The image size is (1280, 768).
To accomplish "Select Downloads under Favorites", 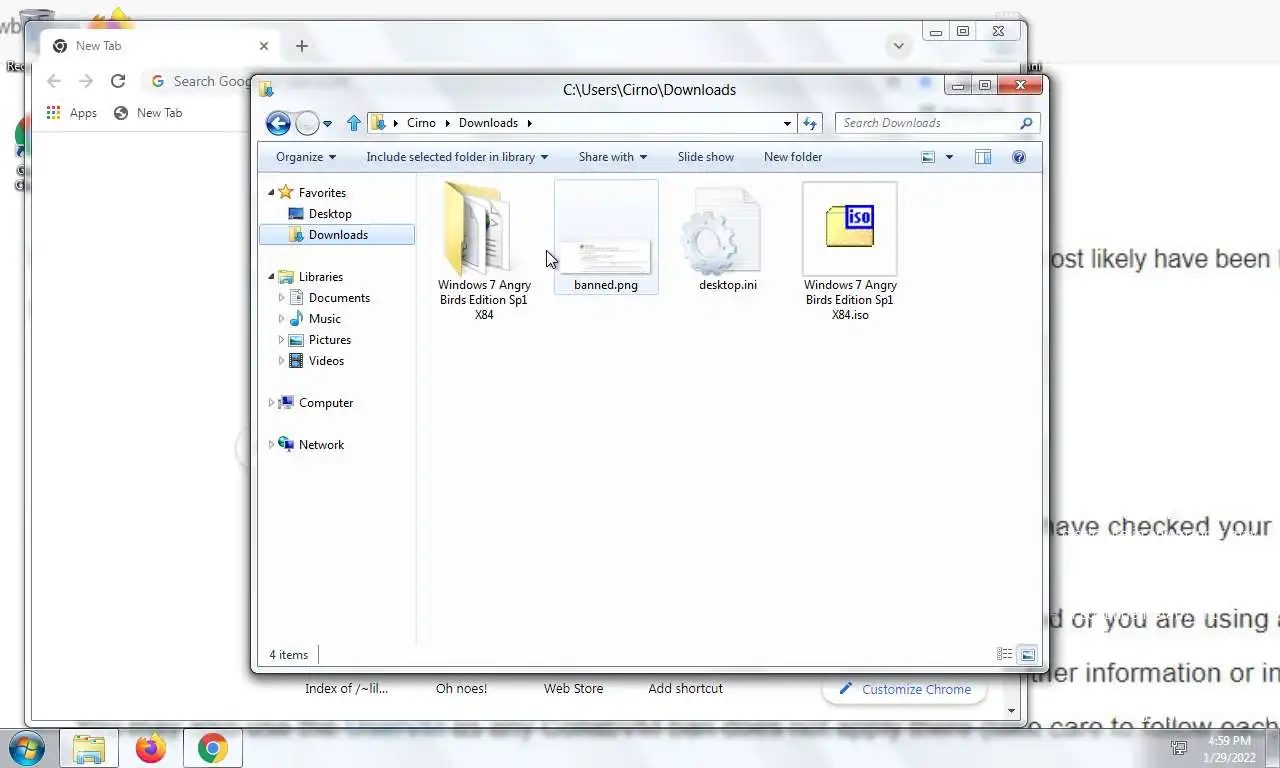I will pyautogui.click(x=337, y=234).
